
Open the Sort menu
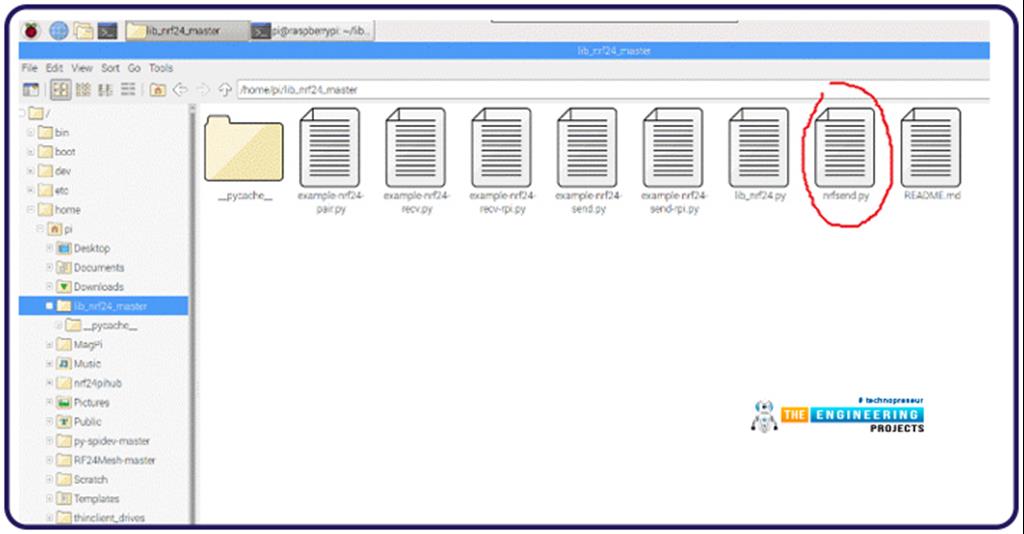click(110, 68)
